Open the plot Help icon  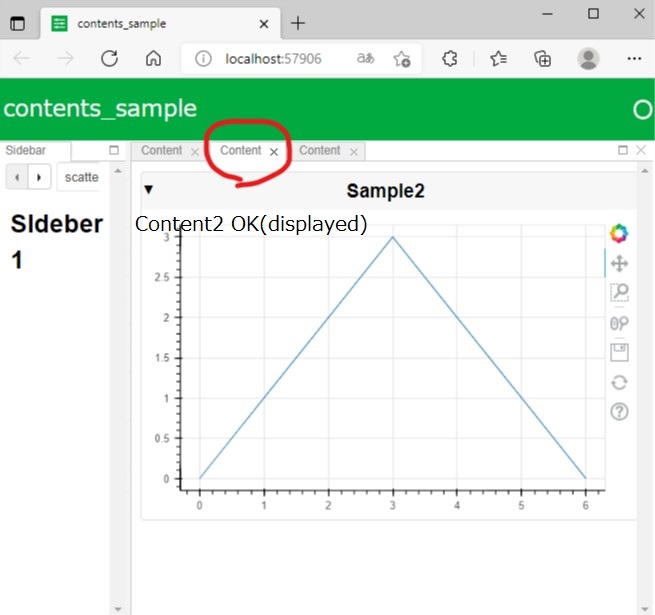(619, 411)
